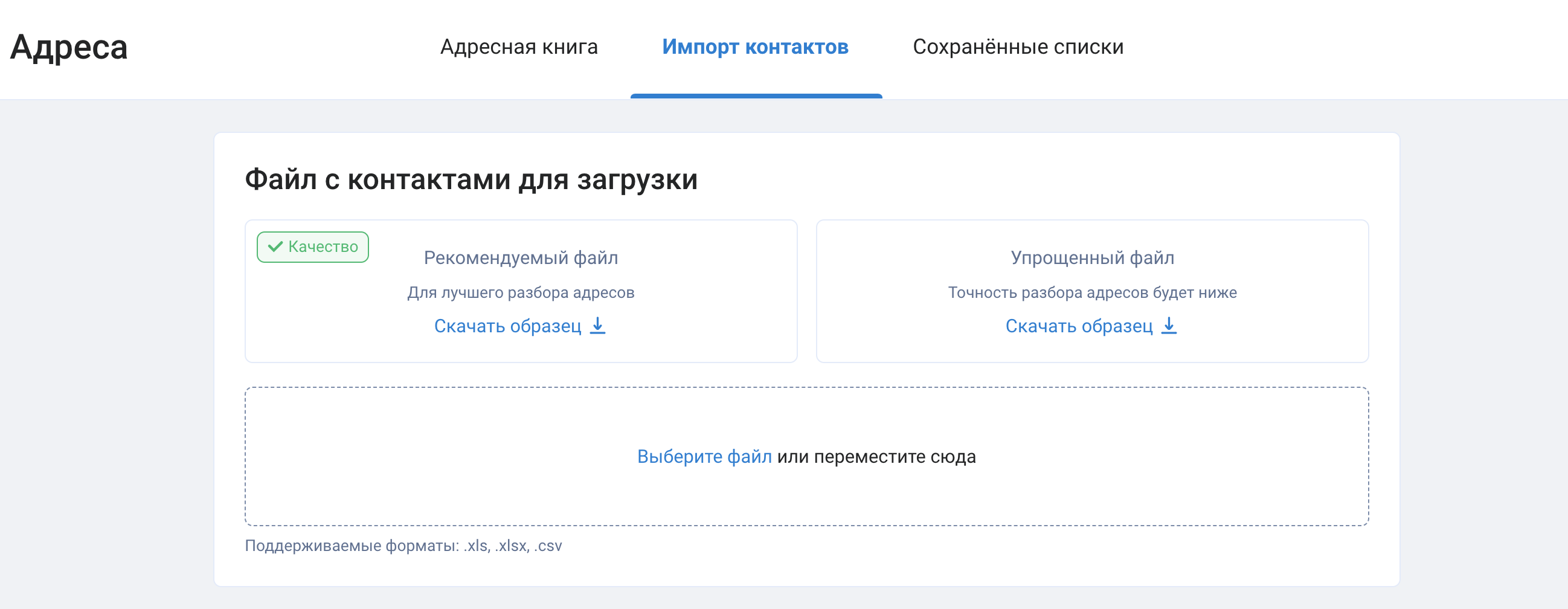This screenshot has width=1568, height=609.
Task: Click Выберите файл link
Action: pyautogui.click(x=704, y=456)
